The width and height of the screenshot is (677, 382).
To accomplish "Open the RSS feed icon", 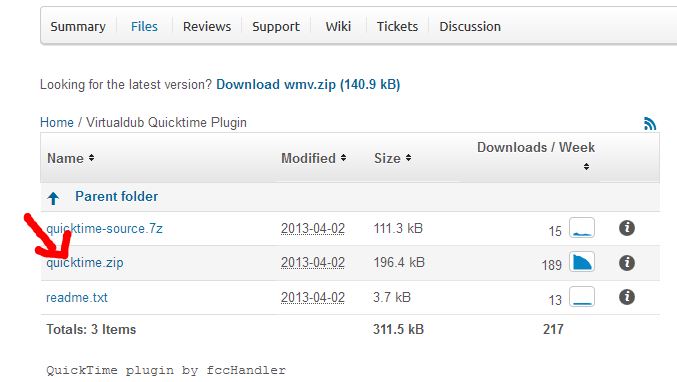I will pos(650,123).
